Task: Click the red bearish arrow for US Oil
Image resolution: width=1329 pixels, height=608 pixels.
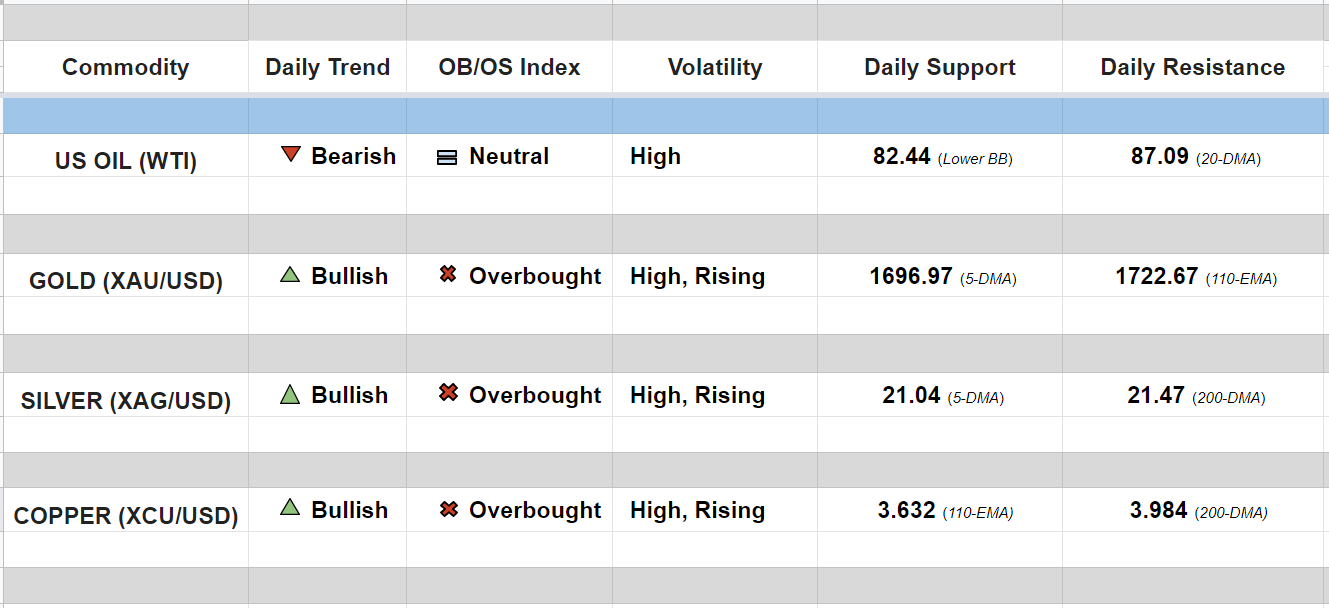Action: click(x=291, y=155)
